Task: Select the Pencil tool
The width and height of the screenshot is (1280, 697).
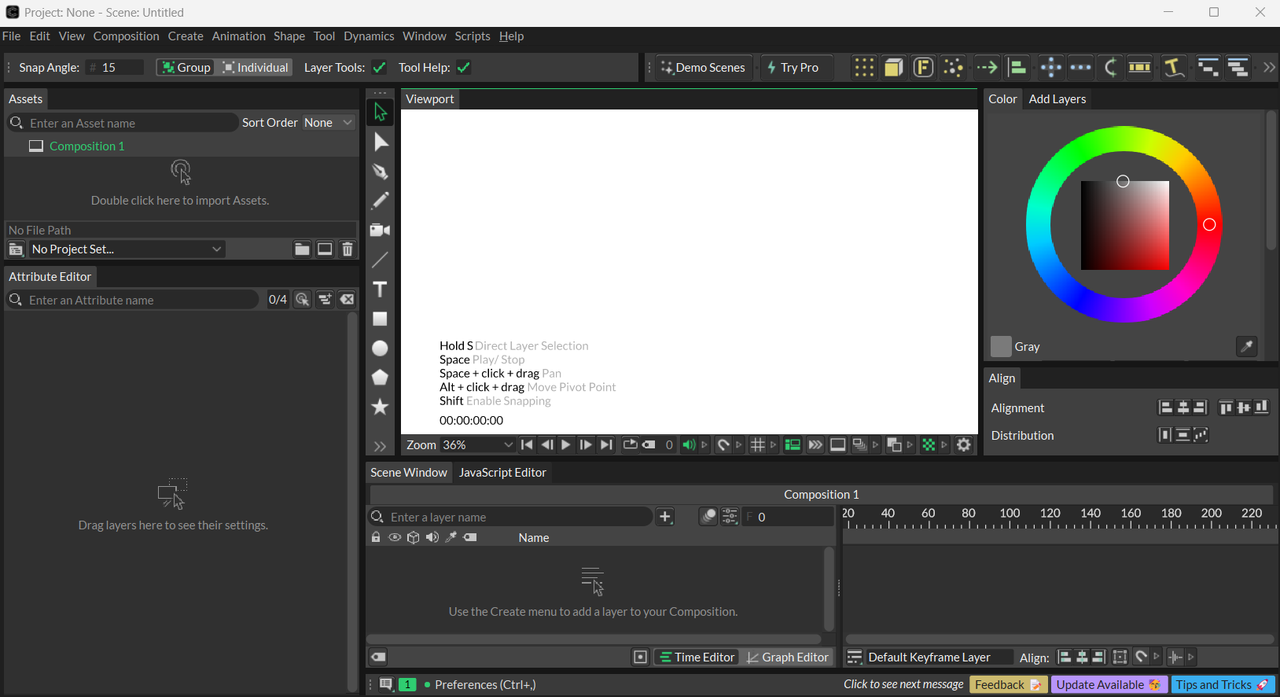Action: (x=380, y=201)
